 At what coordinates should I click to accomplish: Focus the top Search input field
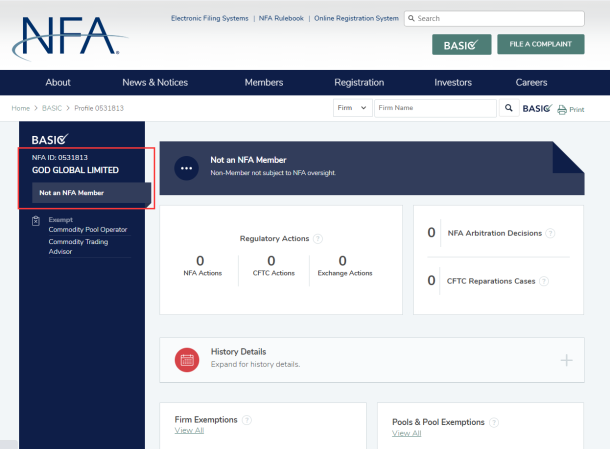[x=494, y=18]
